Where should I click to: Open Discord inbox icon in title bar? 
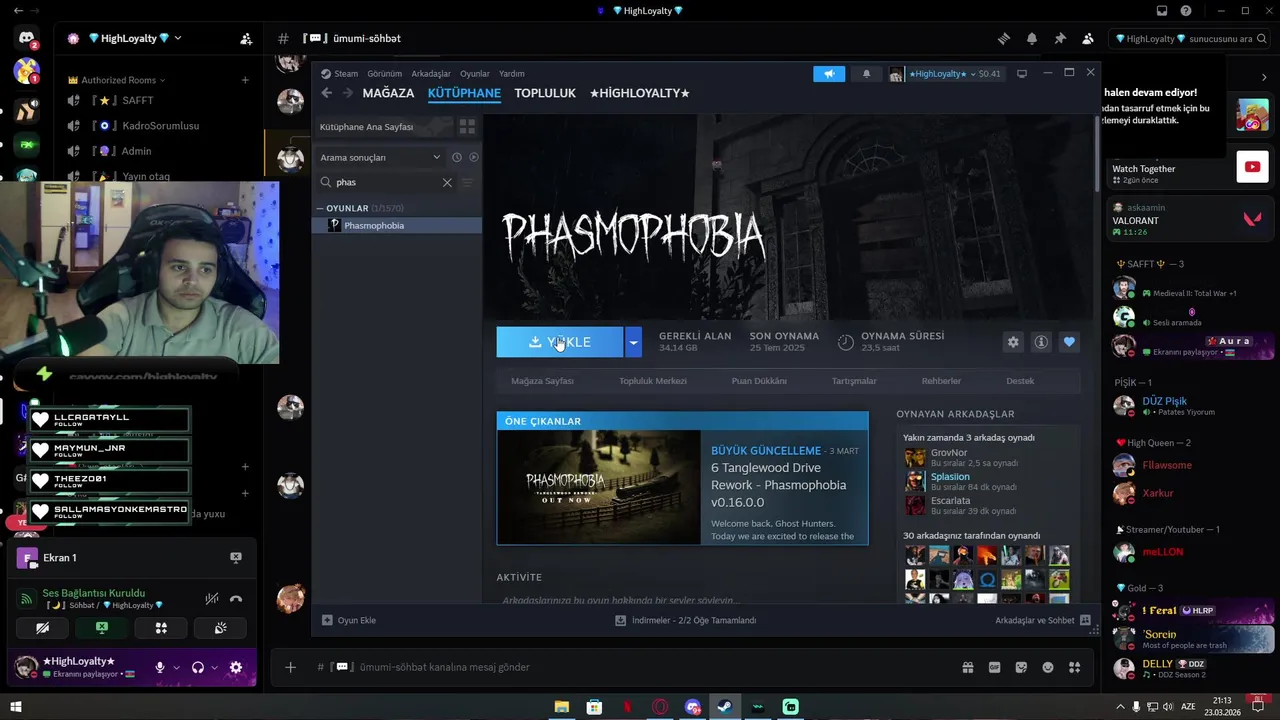[x=1162, y=11]
